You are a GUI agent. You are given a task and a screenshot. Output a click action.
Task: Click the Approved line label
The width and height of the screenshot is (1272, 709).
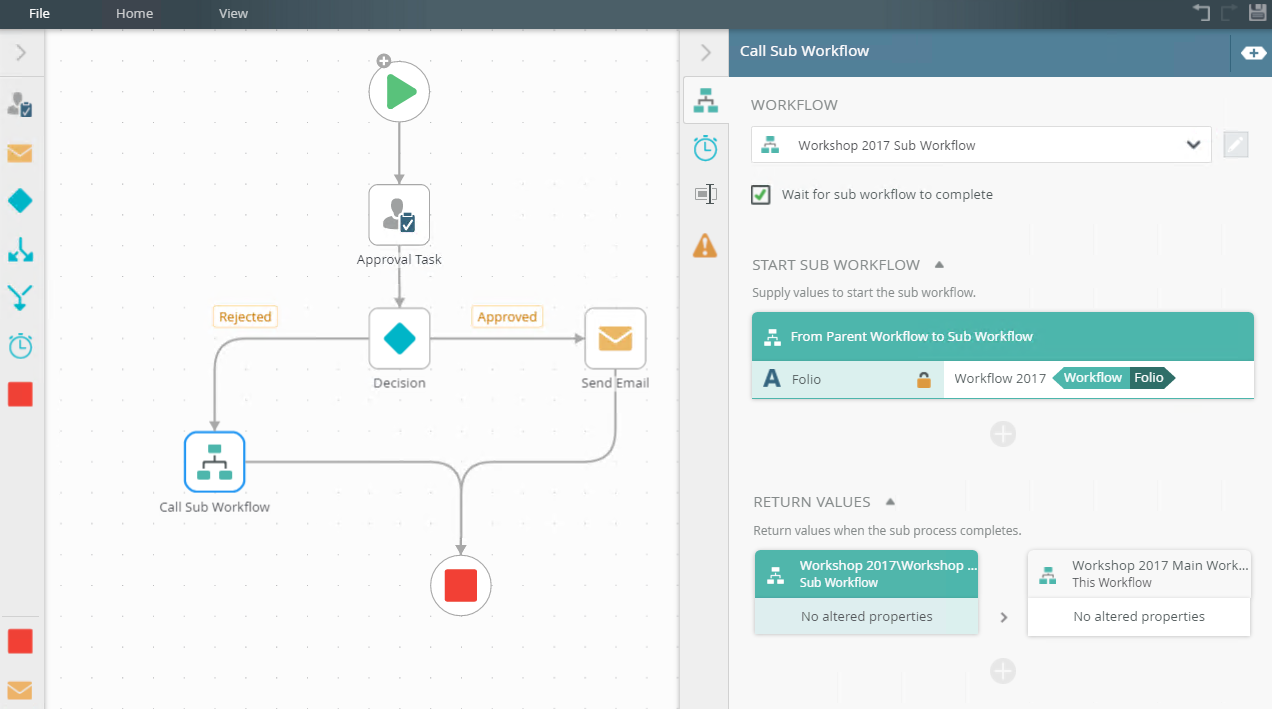(x=507, y=317)
